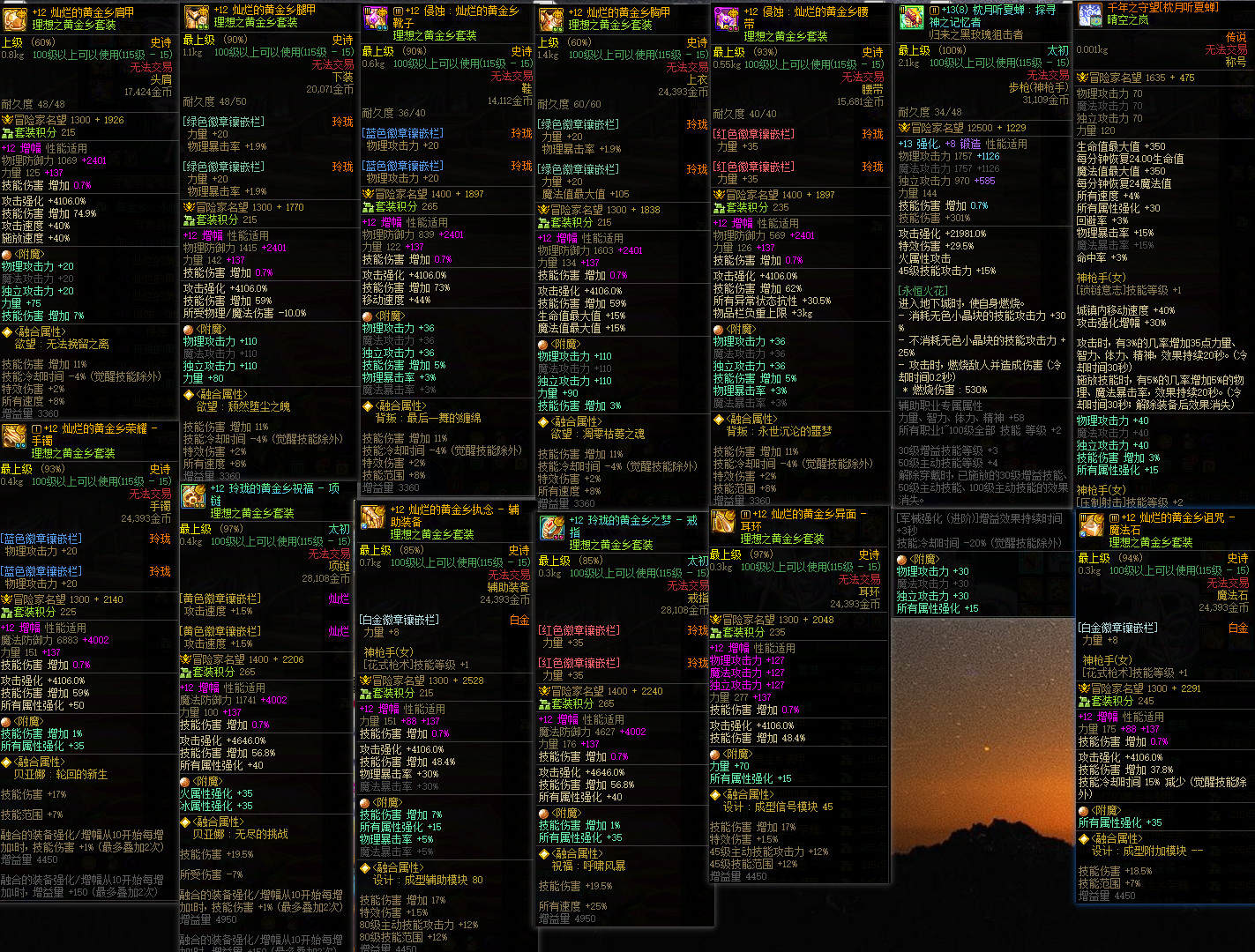
Task: Click the 施放速度 +40% stat line
Action: [x=36, y=239]
